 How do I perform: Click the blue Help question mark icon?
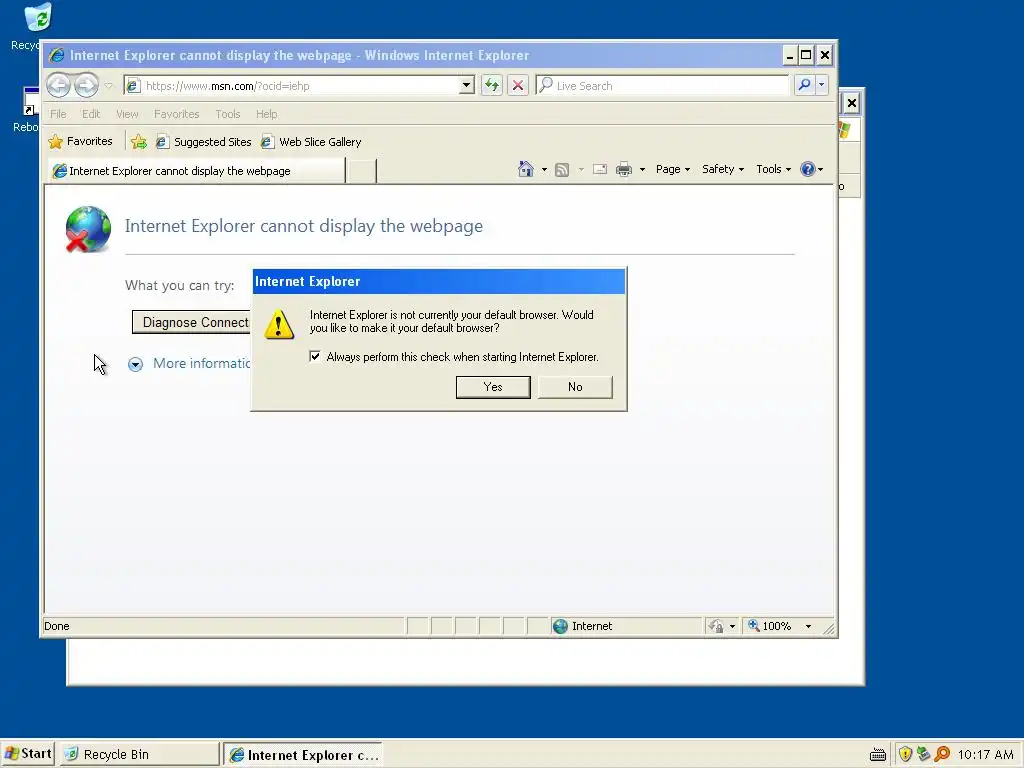tap(808, 169)
